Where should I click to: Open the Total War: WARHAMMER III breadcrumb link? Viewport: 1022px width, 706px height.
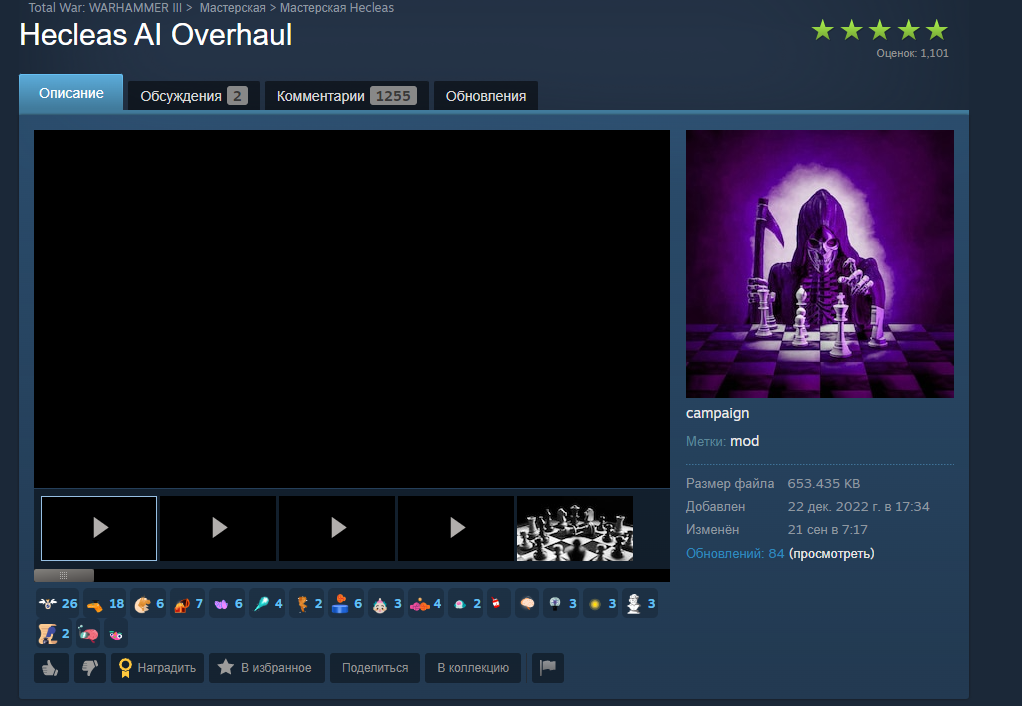(x=105, y=8)
